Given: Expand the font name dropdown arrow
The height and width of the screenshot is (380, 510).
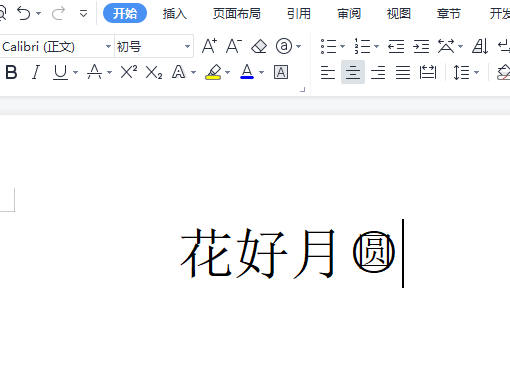Looking at the screenshot, I should 108,46.
